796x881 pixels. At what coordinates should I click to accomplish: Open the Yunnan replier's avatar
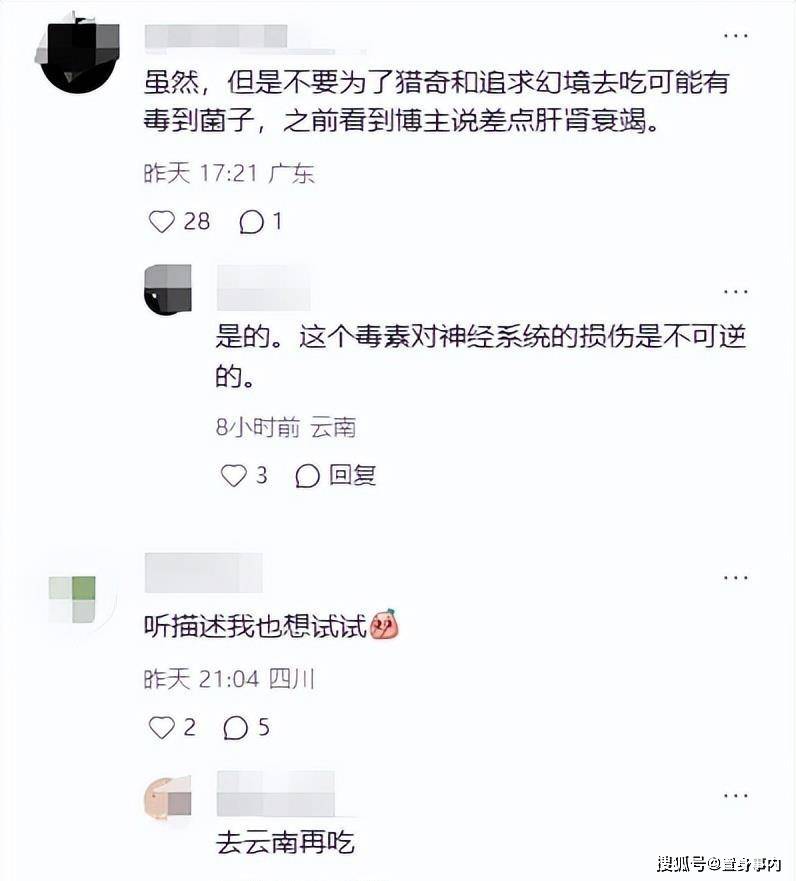(168, 289)
